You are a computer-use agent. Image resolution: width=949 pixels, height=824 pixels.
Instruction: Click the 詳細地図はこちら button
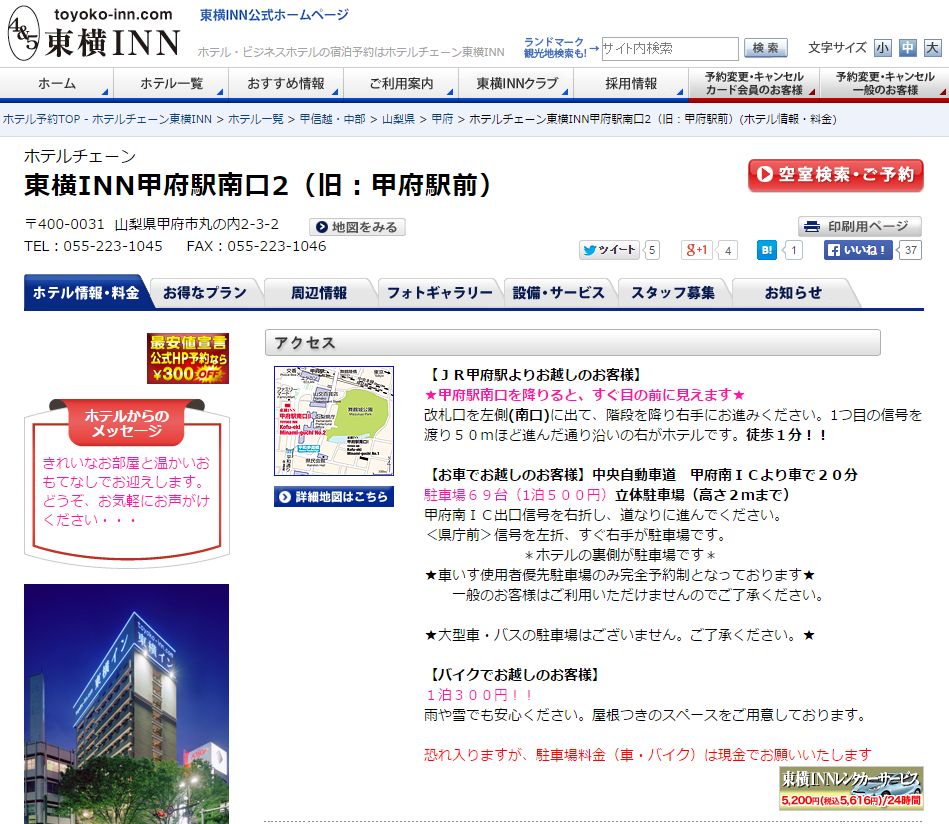pyautogui.click(x=333, y=496)
